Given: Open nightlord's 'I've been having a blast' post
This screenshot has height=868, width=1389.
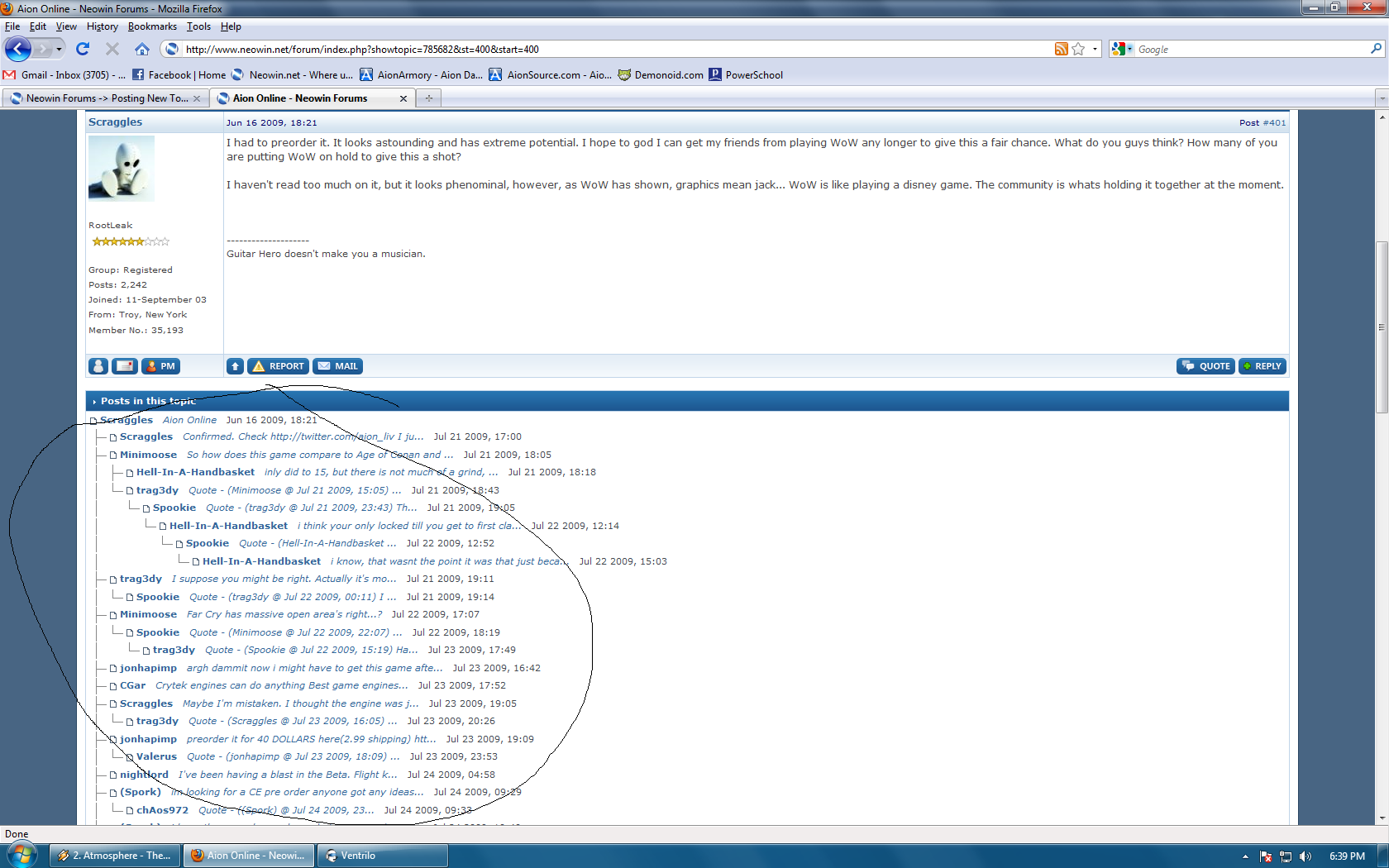Looking at the screenshot, I should (x=288, y=775).
